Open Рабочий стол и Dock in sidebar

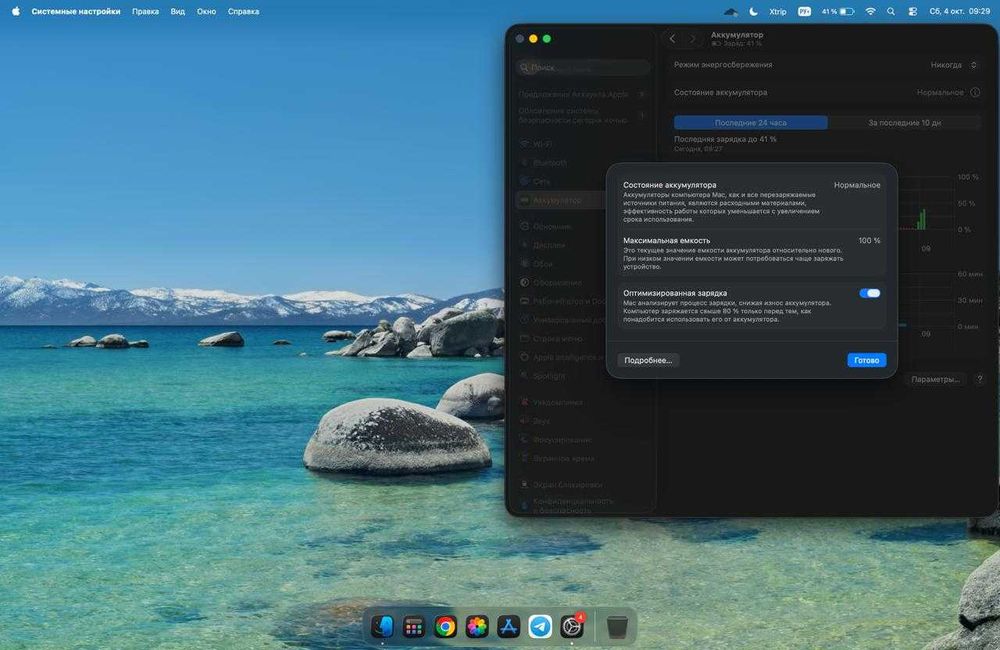pos(561,301)
